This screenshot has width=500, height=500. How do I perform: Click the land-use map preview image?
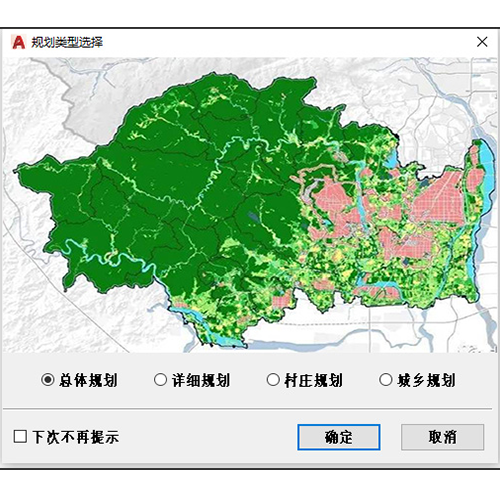point(250,205)
